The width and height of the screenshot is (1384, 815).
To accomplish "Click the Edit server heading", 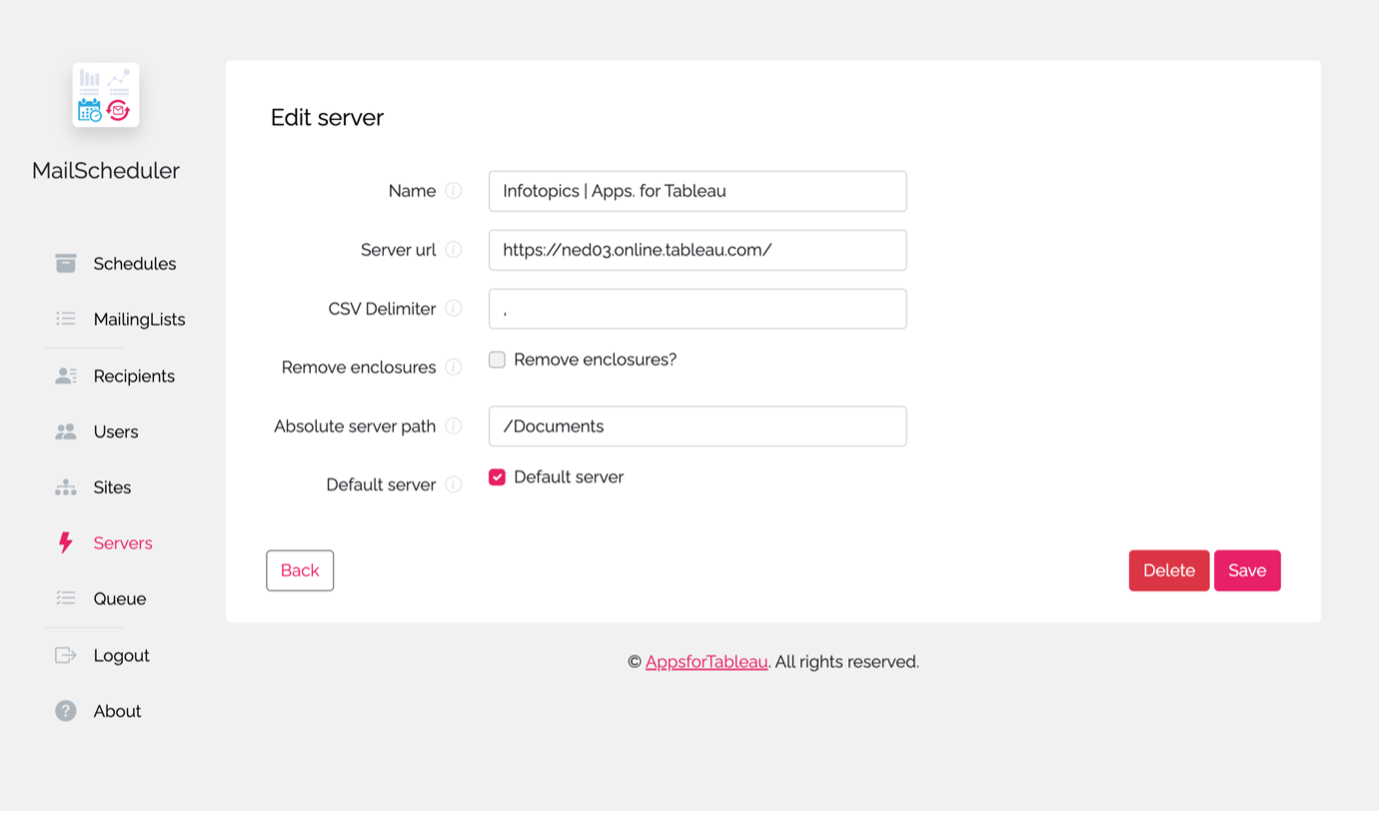I will tap(327, 117).
